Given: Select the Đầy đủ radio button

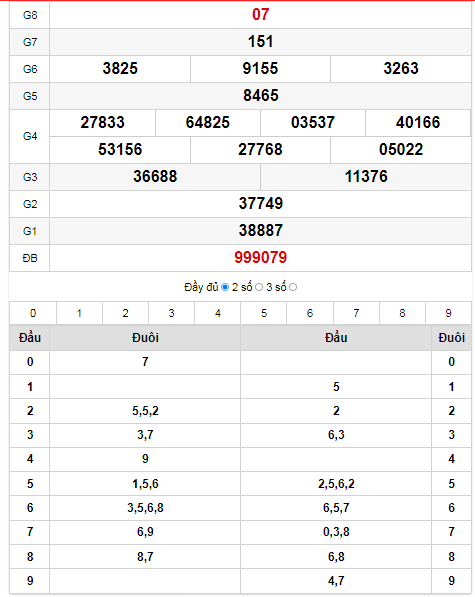Looking at the screenshot, I should [x=225, y=287].
